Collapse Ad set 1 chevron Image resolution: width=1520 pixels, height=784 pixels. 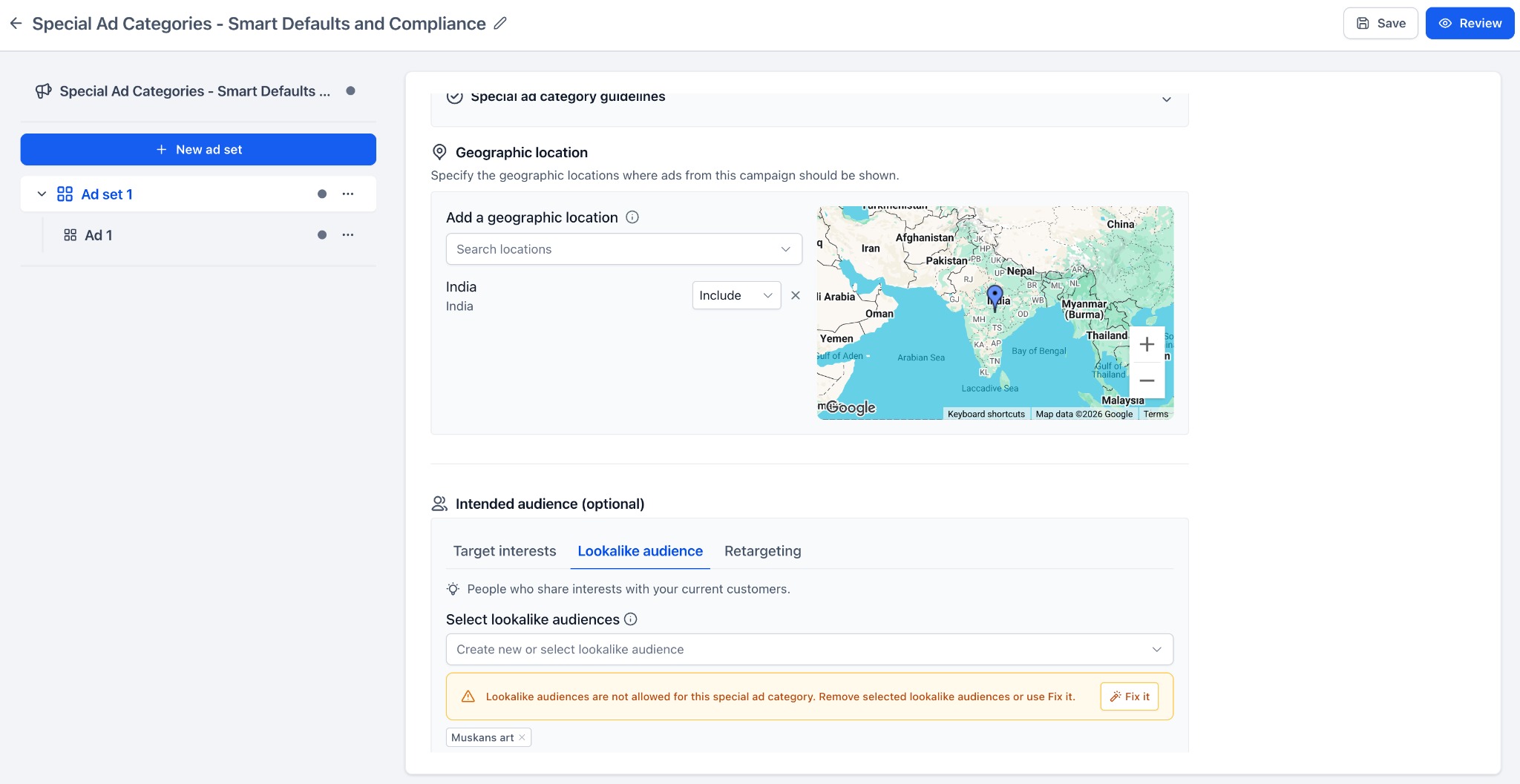(x=42, y=194)
